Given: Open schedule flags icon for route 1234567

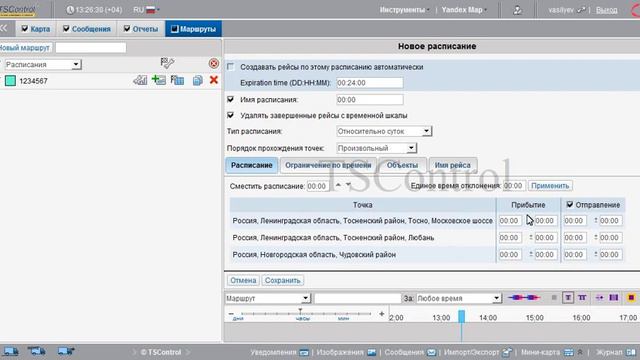Looking at the screenshot, I should 177,80.
